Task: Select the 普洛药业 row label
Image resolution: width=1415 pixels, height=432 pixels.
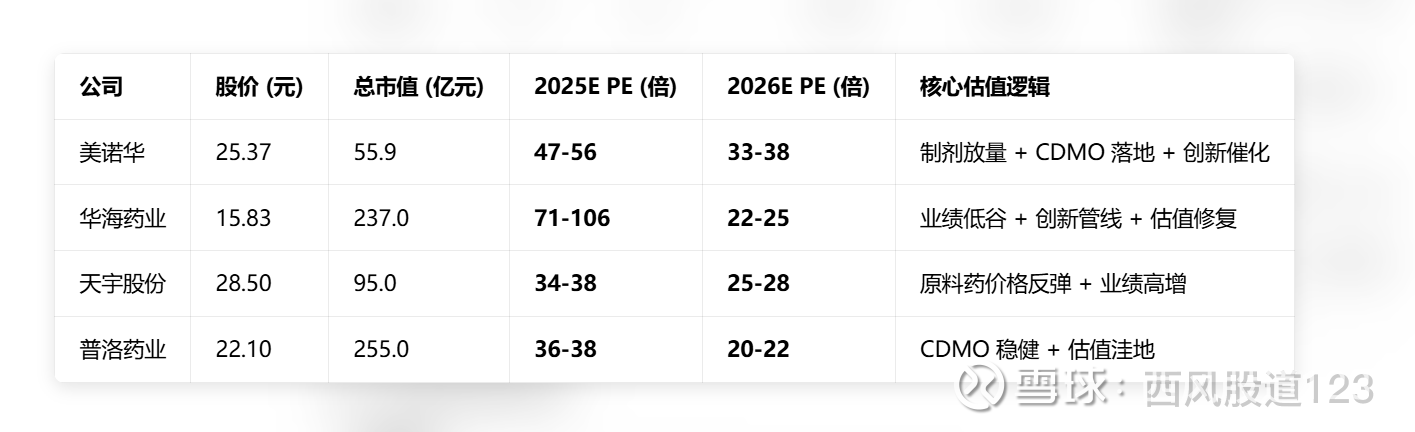Action: (x=122, y=349)
